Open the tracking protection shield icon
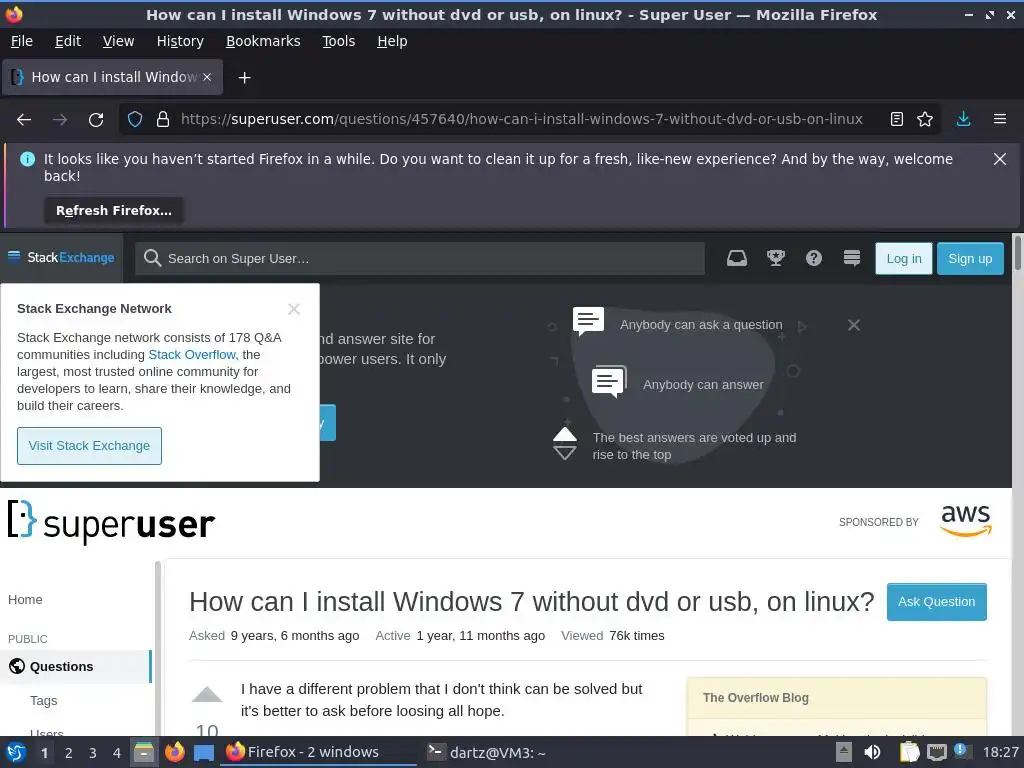1024x768 pixels. (x=135, y=120)
